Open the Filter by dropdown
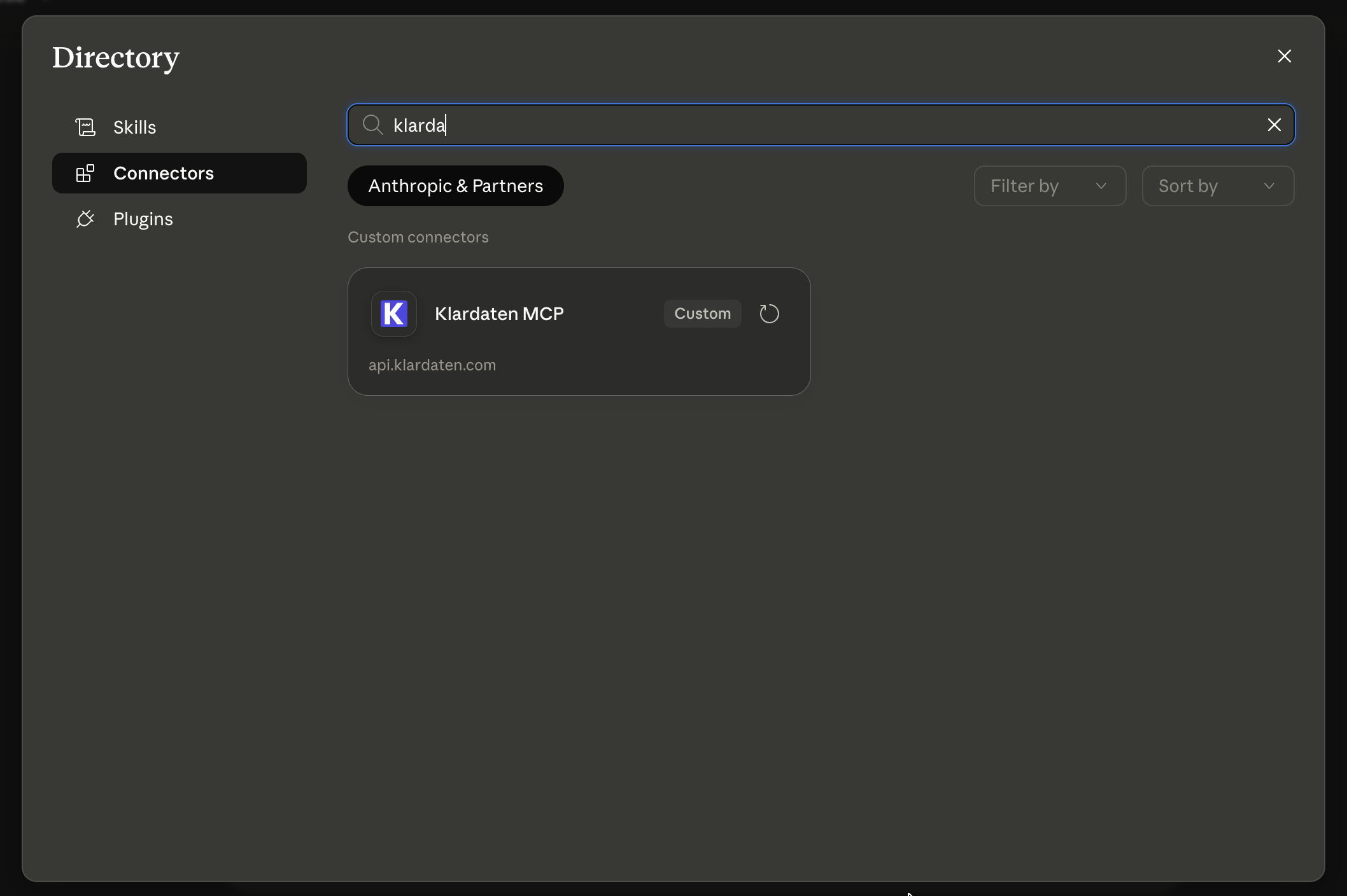 click(x=1050, y=186)
